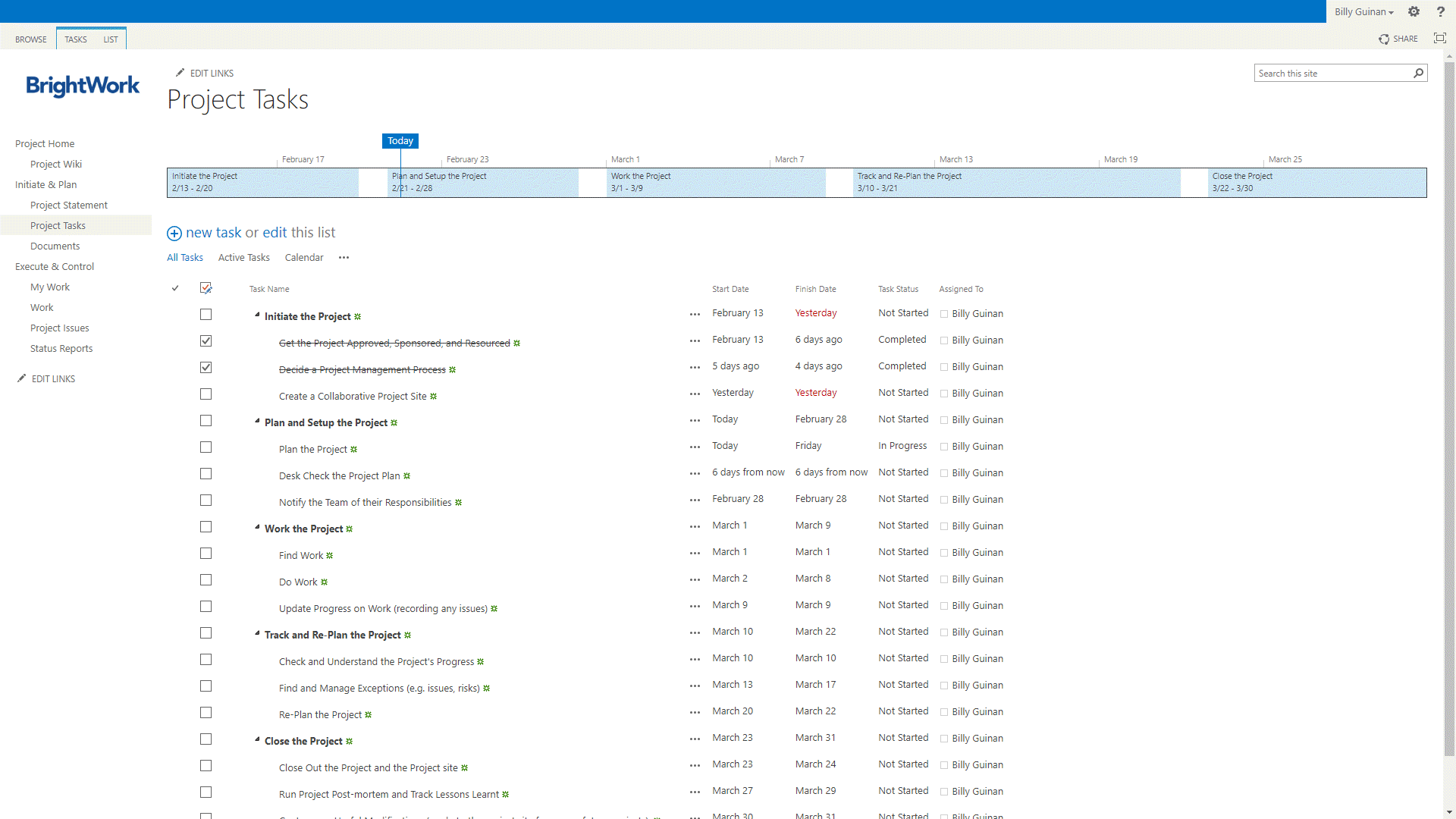Open ellipsis menu for Run Project Post-mortem
This screenshot has height=819, width=1456.
pos(695,792)
